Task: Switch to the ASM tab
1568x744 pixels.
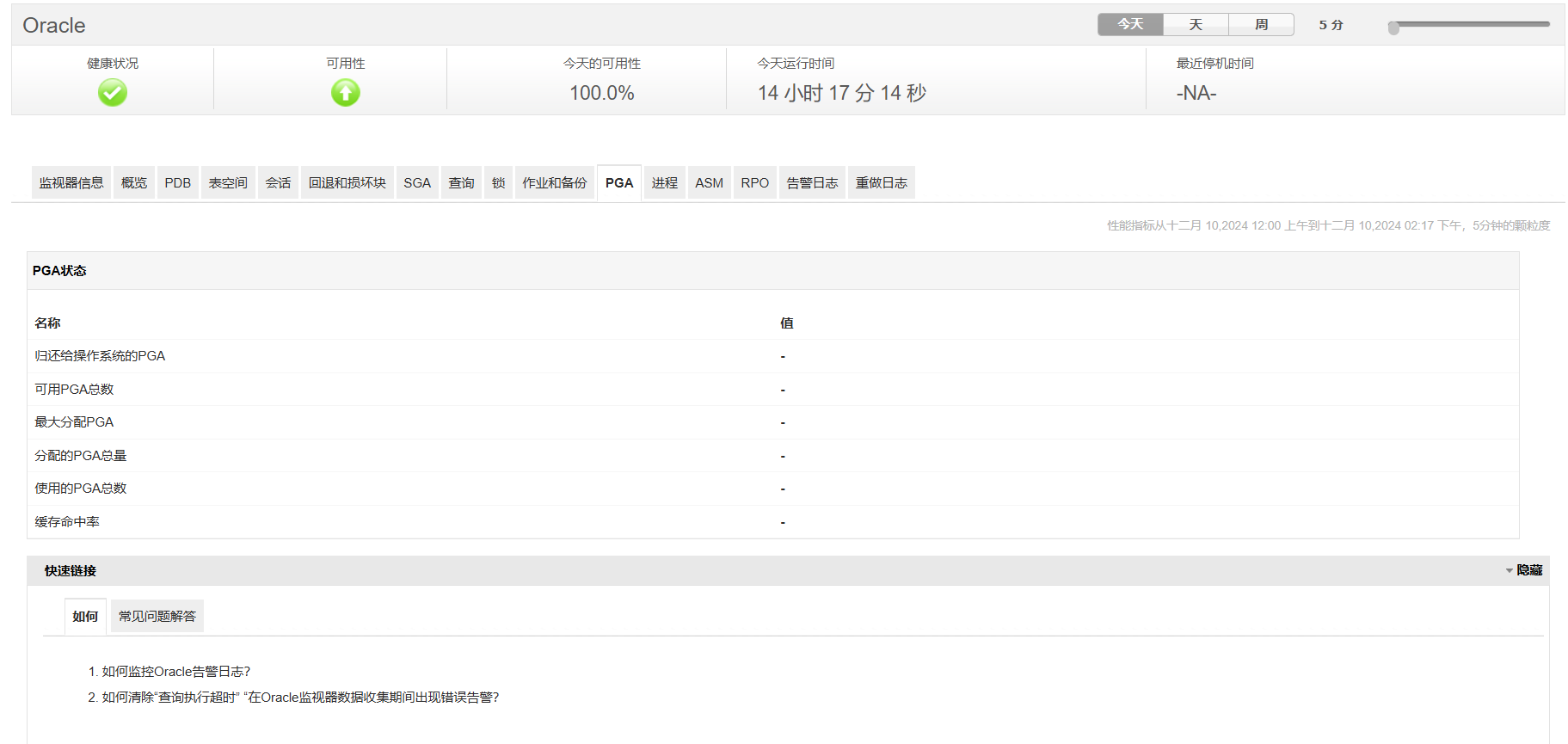Action: [710, 182]
